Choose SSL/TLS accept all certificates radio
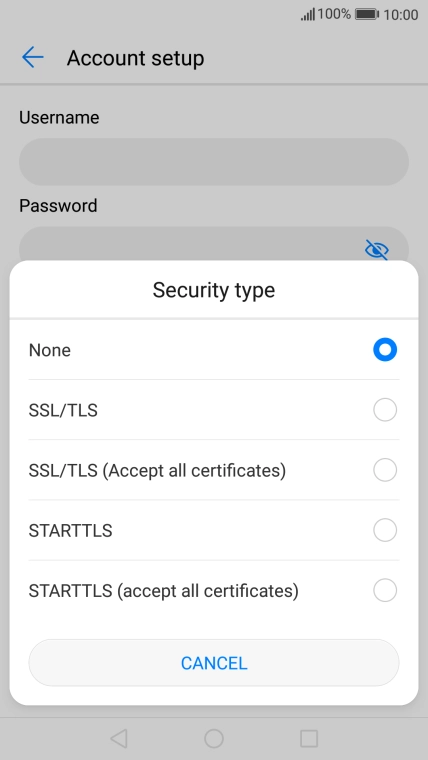The width and height of the screenshot is (428, 760). 385,470
